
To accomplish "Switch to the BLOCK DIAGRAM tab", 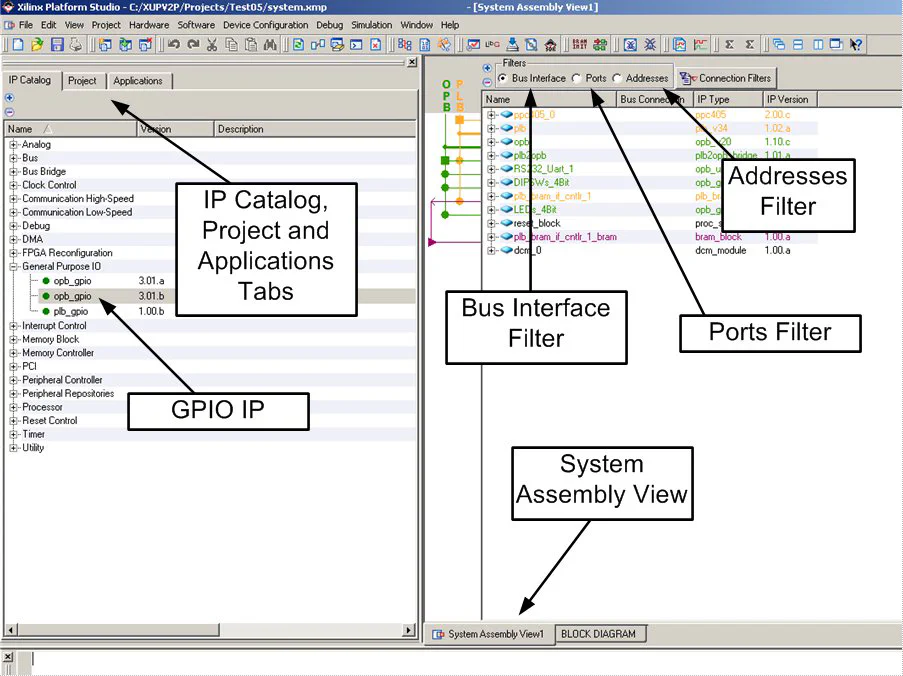I will click(597, 634).
